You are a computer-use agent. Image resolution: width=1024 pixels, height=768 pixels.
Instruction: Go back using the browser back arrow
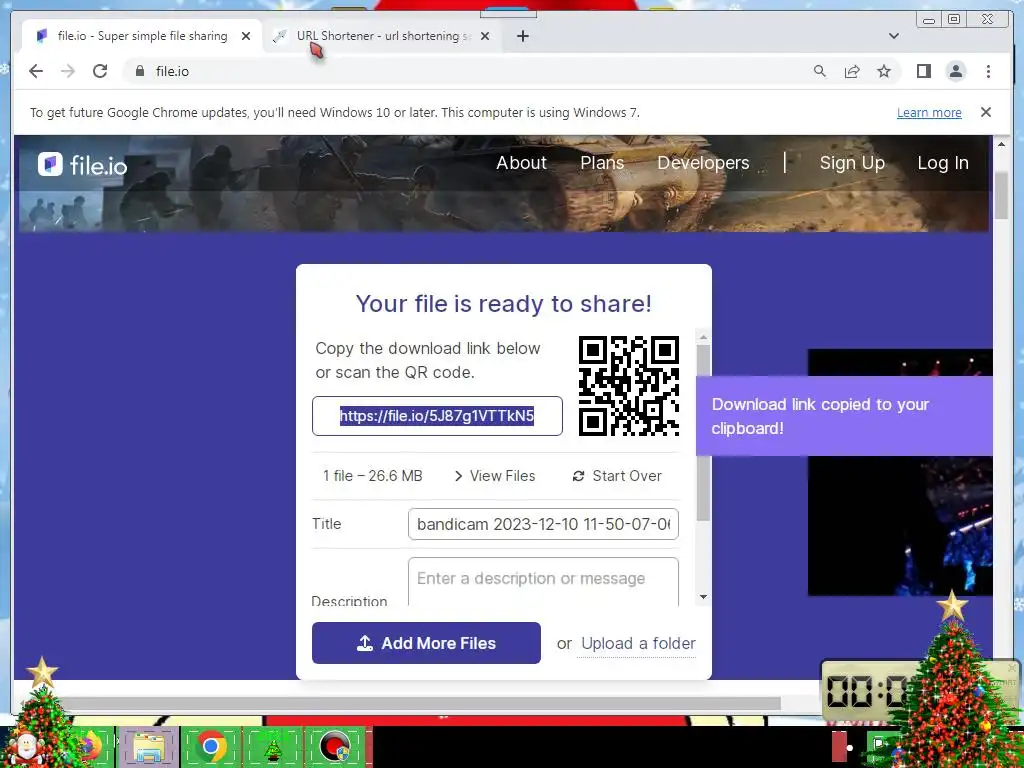tap(36, 71)
